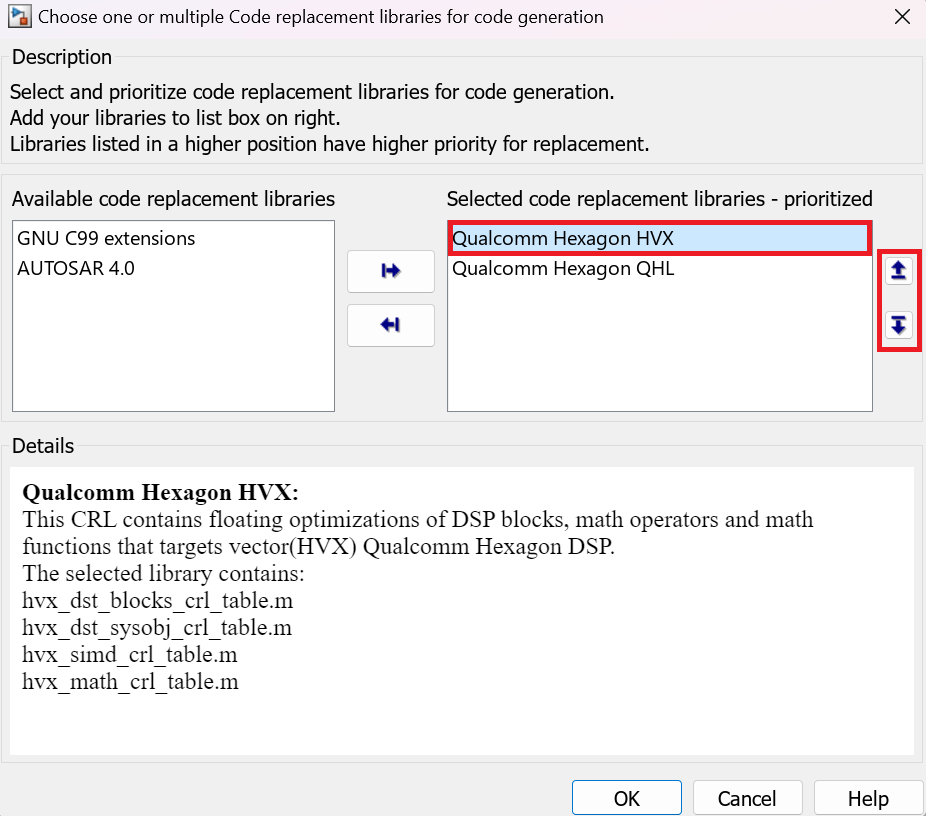This screenshot has width=926, height=816.
Task: Click hvx_simd_crl_table.m line in Details
Action: (x=130, y=655)
